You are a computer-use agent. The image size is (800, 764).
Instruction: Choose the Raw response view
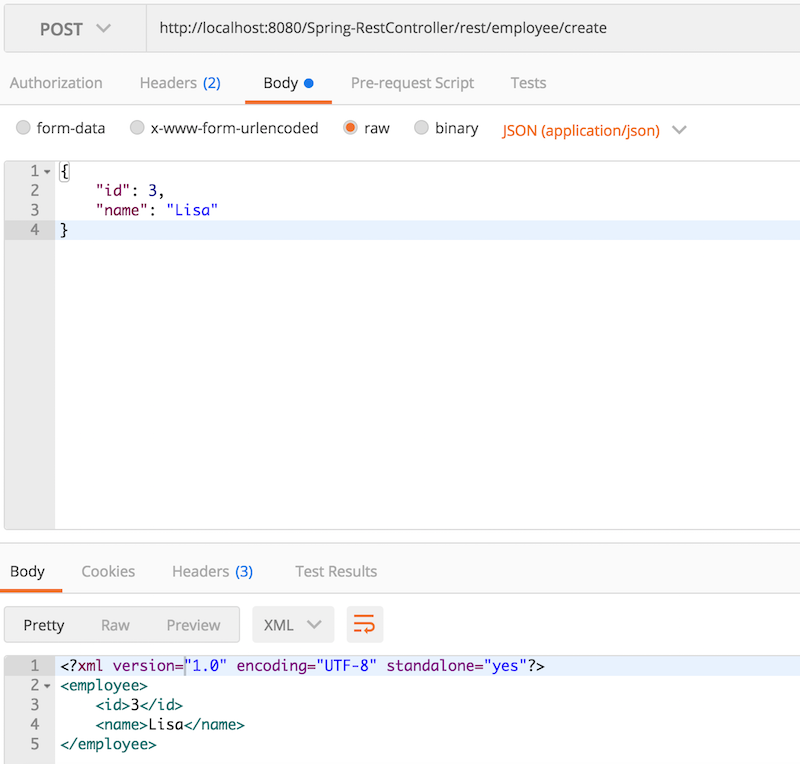115,625
